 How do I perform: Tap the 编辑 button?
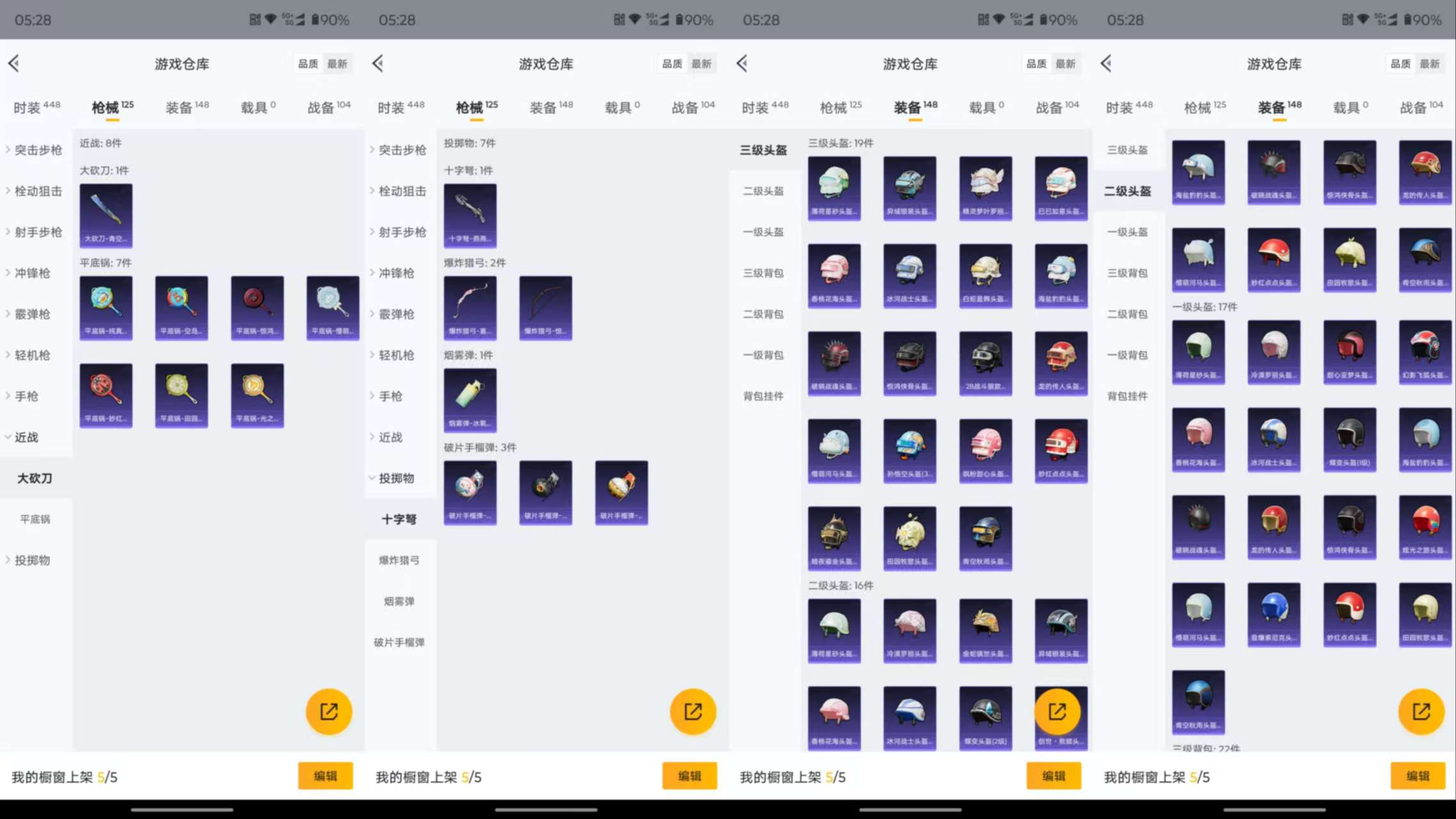[x=325, y=775]
